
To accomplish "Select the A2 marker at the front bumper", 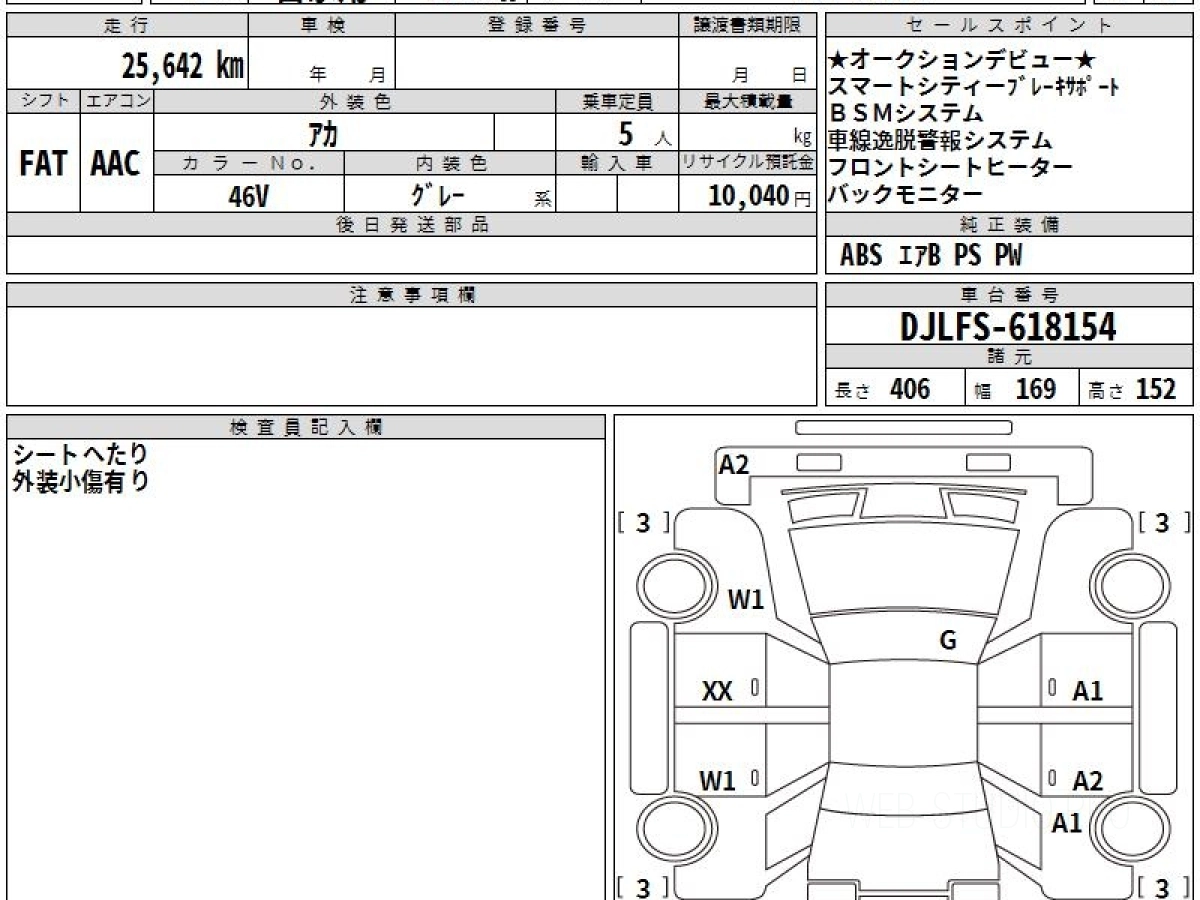I will tap(734, 465).
